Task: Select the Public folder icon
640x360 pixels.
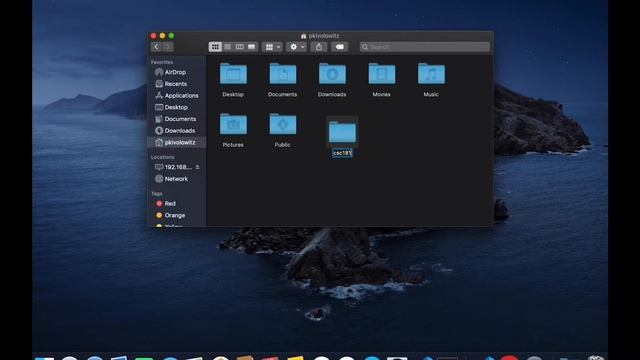Action: click(282, 124)
